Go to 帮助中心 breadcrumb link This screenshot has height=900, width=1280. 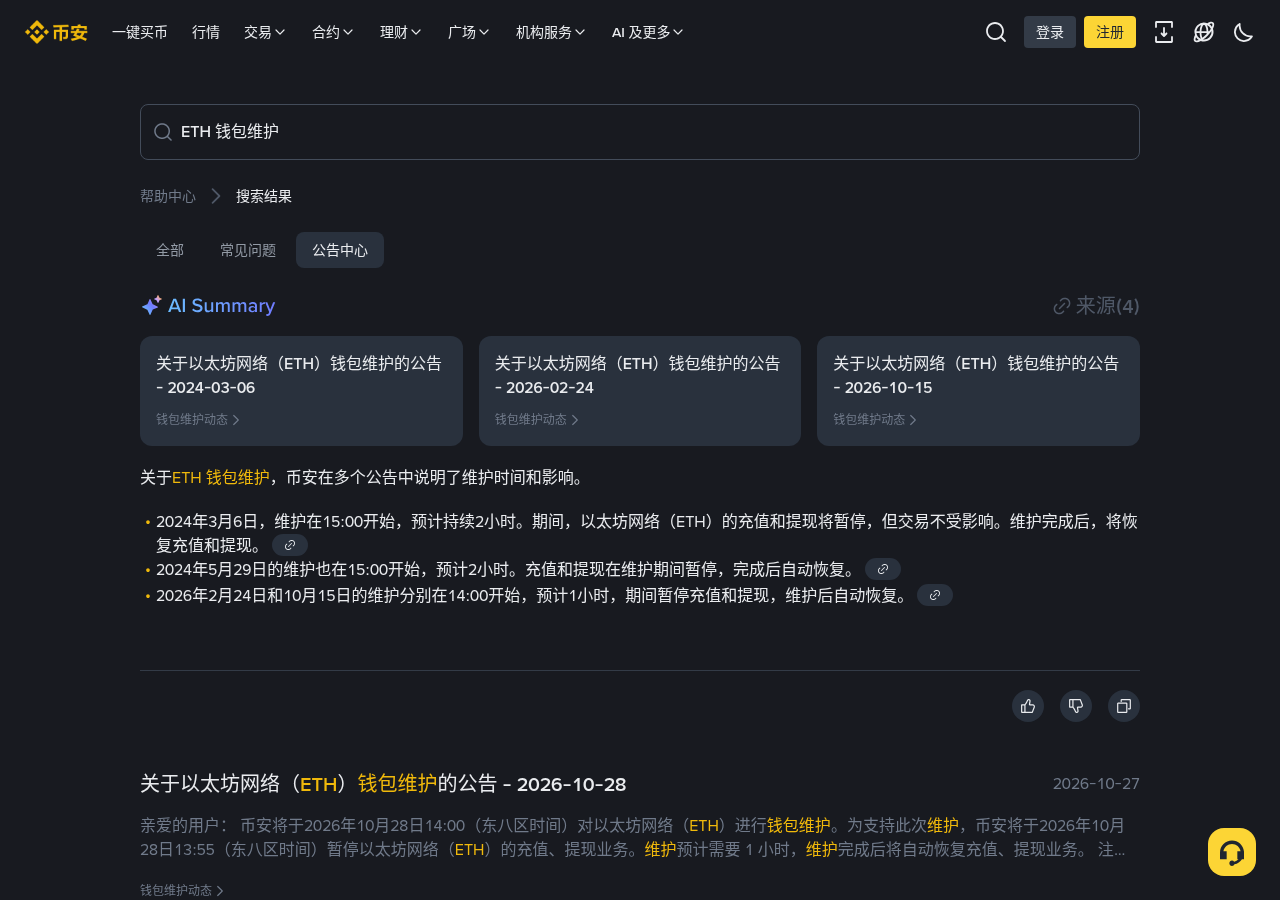[168, 196]
